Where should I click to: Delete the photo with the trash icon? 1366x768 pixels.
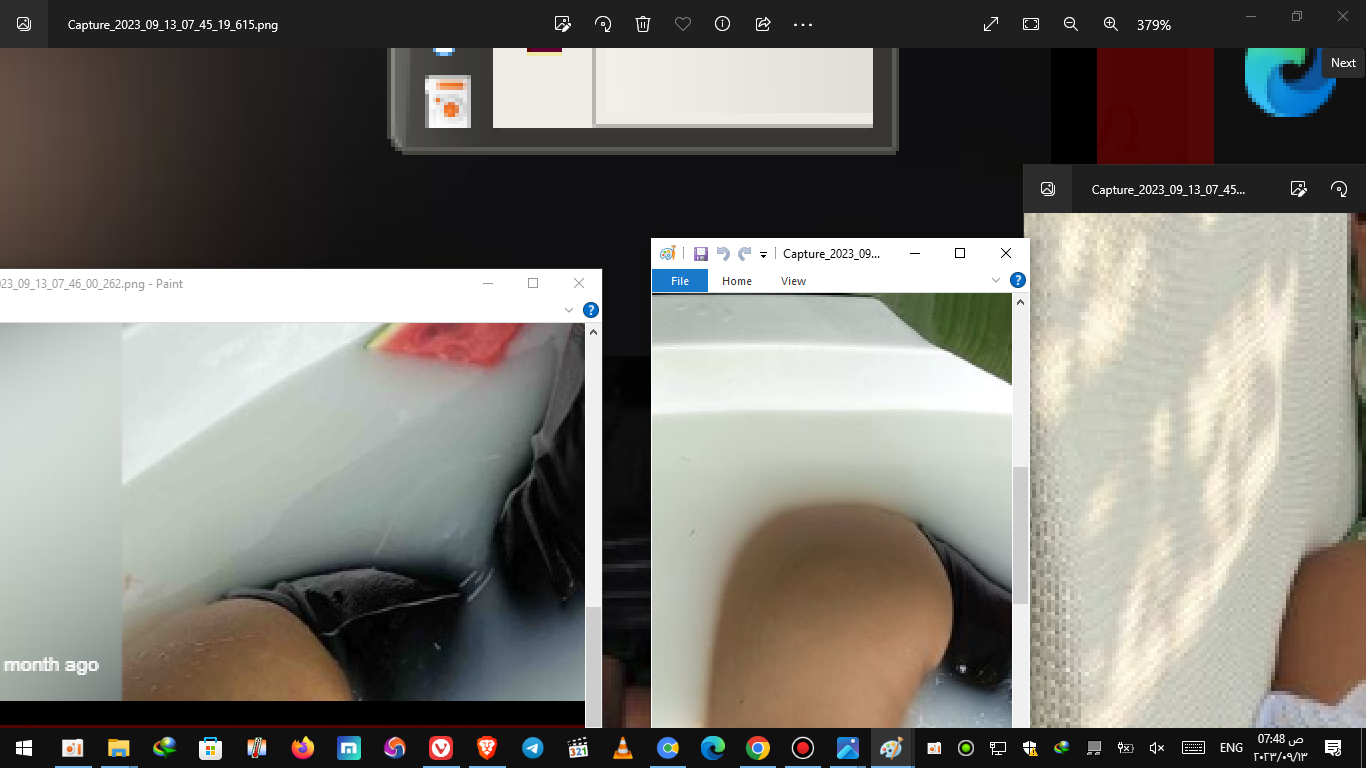point(643,24)
